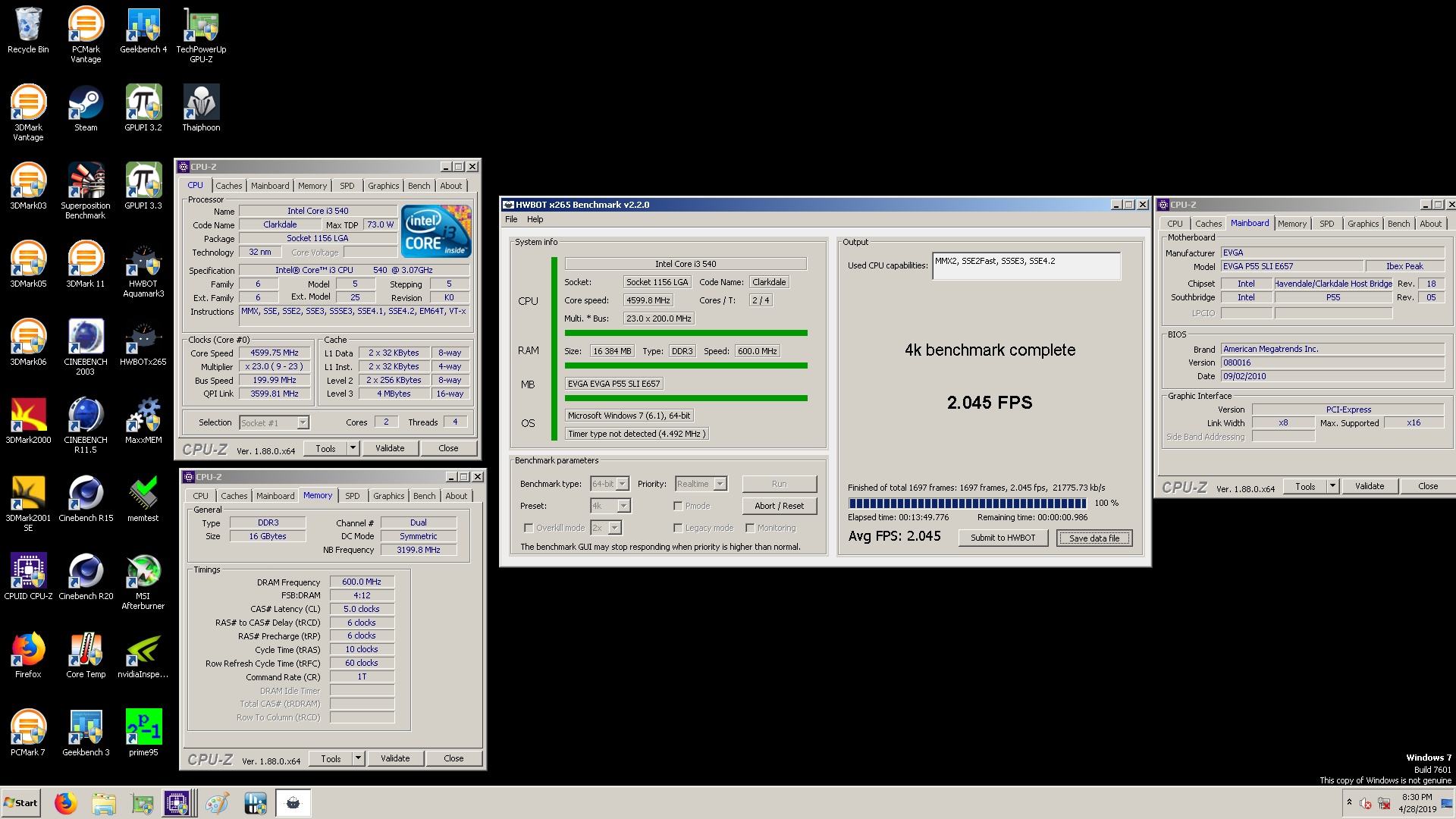
Task: Launch Firefox from the desktop
Action: click(28, 655)
